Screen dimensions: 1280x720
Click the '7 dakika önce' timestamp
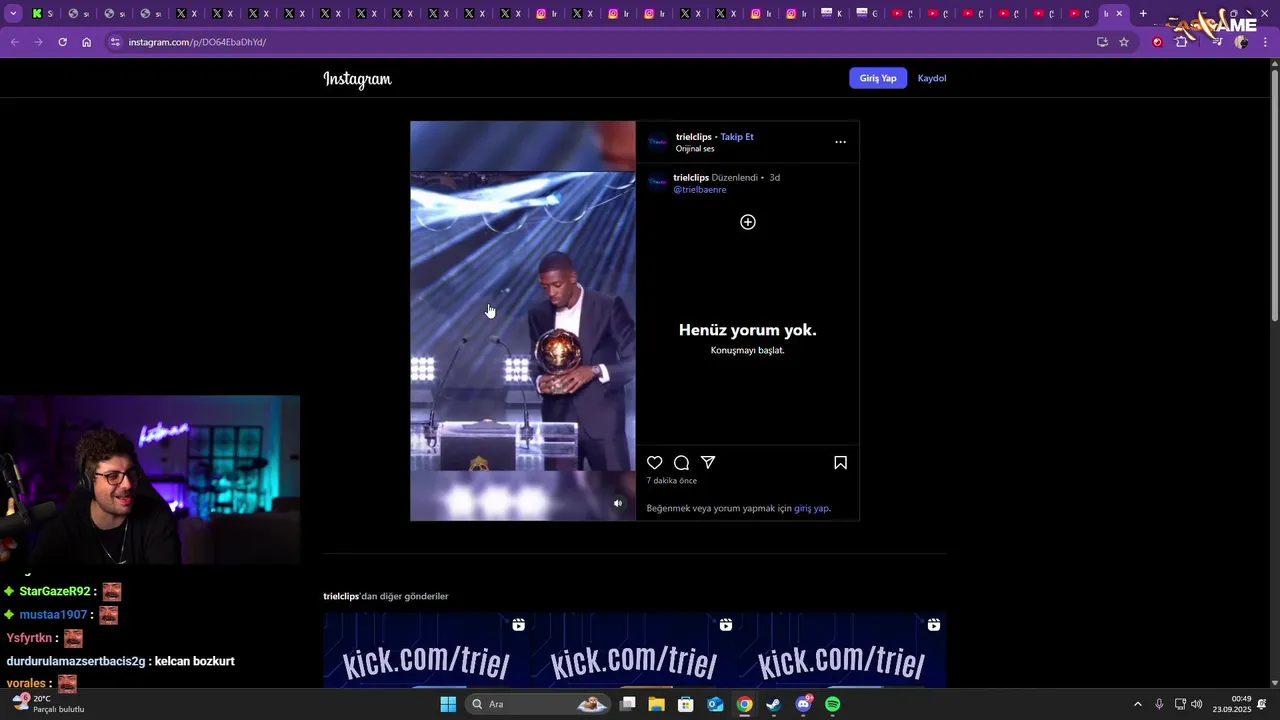pyautogui.click(x=672, y=481)
